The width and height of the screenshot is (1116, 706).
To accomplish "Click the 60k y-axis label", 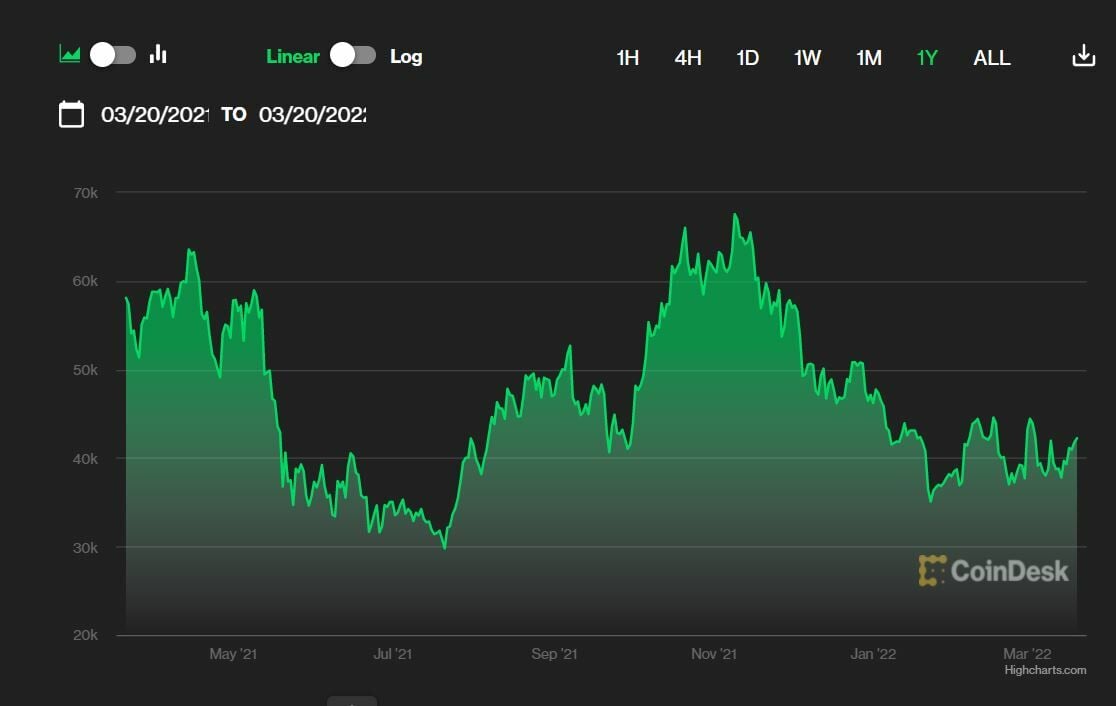I will pyautogui.click(x=85, y=281).
